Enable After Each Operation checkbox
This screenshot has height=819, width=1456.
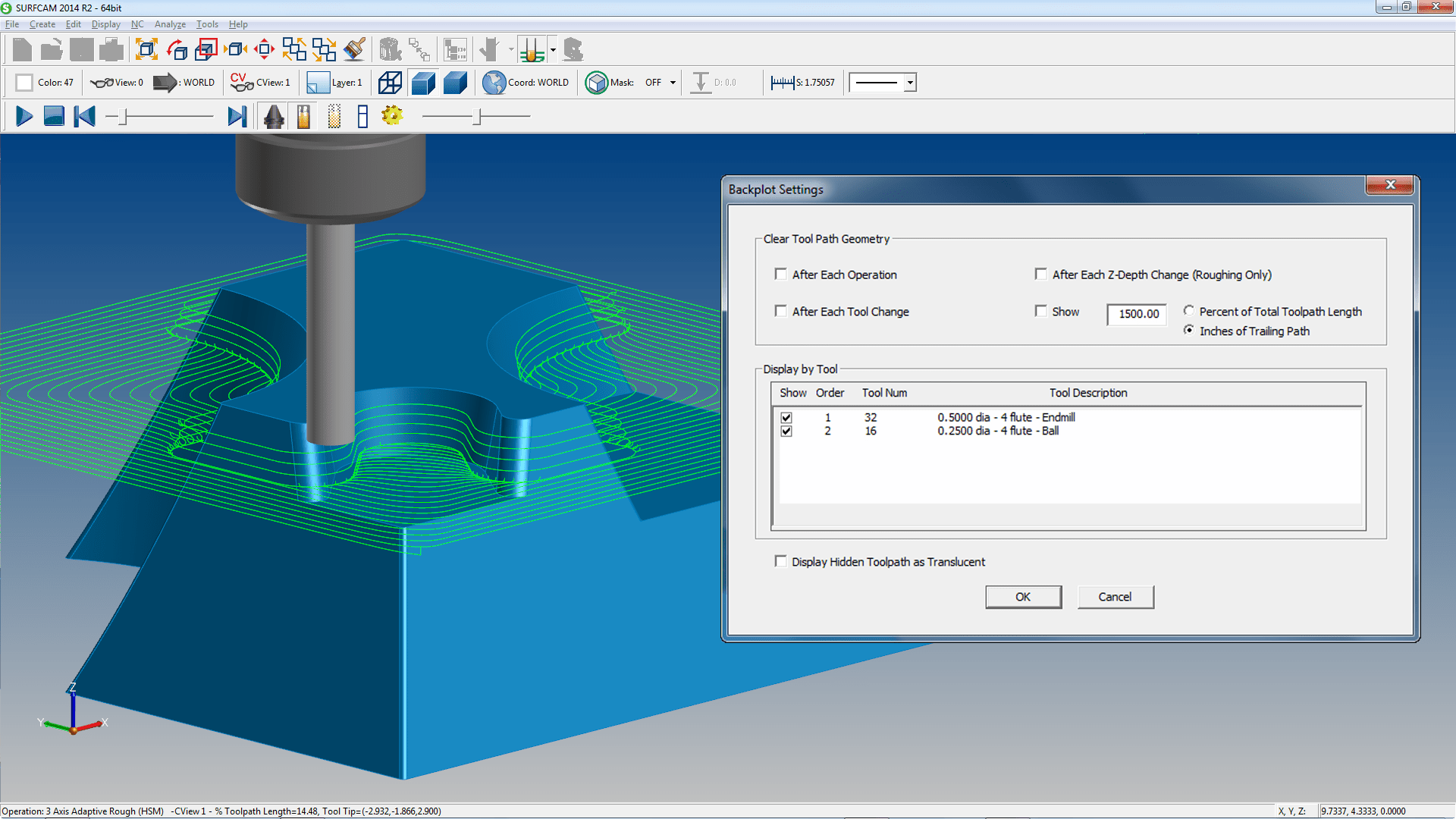[x=781, y=274]
